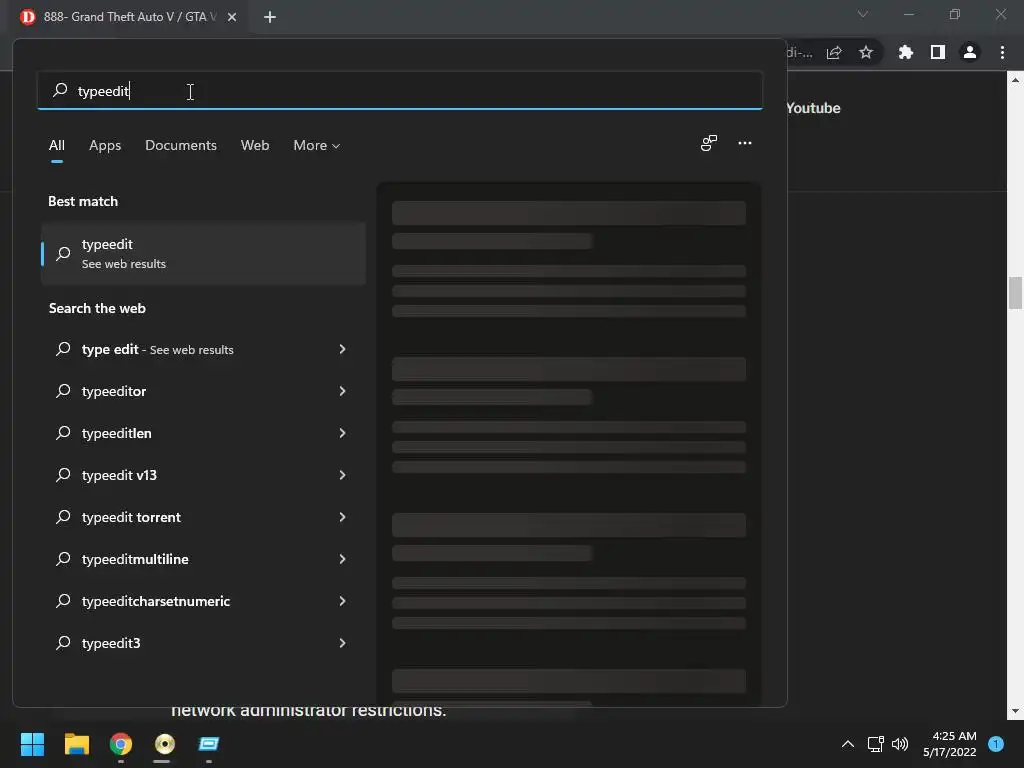Open a new Chrome tab

270,17
